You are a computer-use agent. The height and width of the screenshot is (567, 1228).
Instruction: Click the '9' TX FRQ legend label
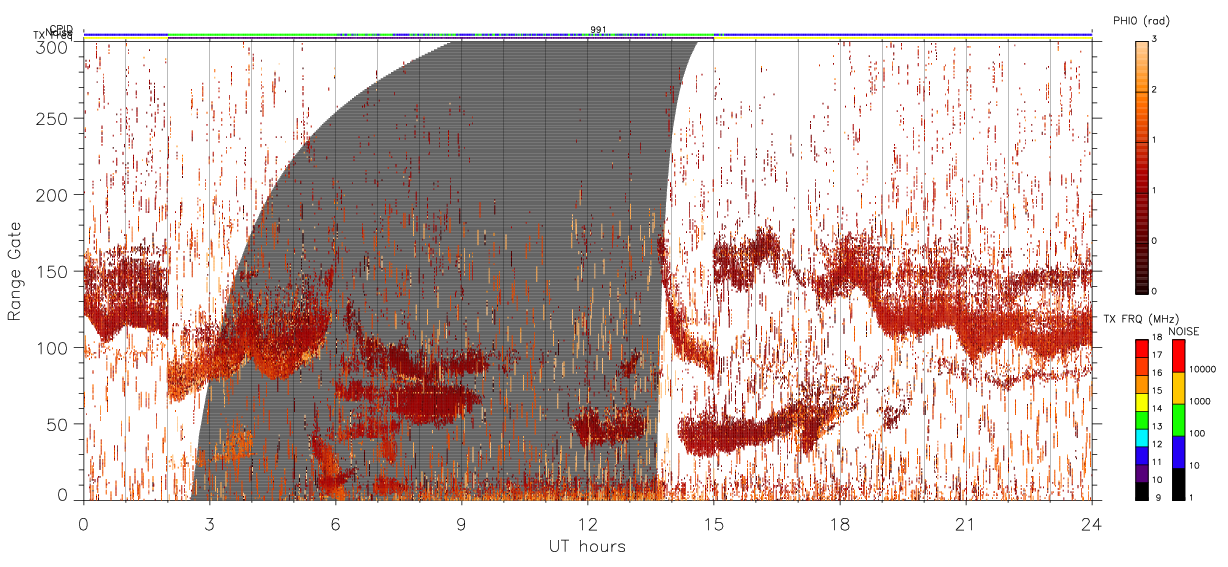point(1156,497)
